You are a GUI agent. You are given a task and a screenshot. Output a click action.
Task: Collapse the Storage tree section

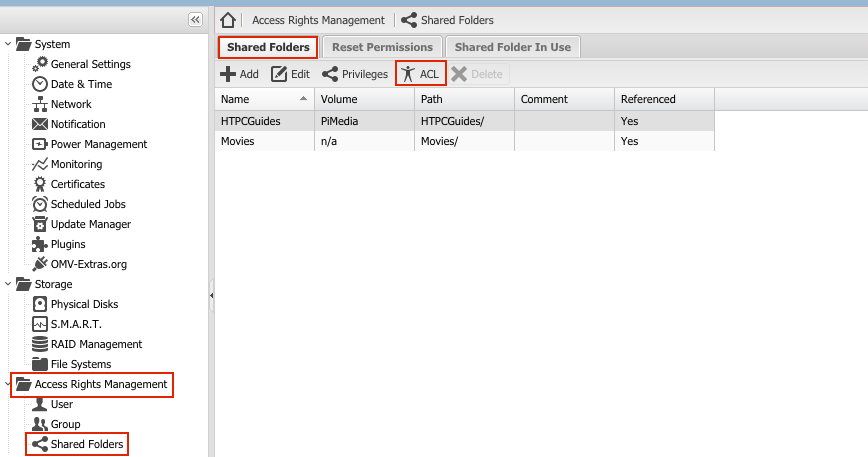point(8,284)
